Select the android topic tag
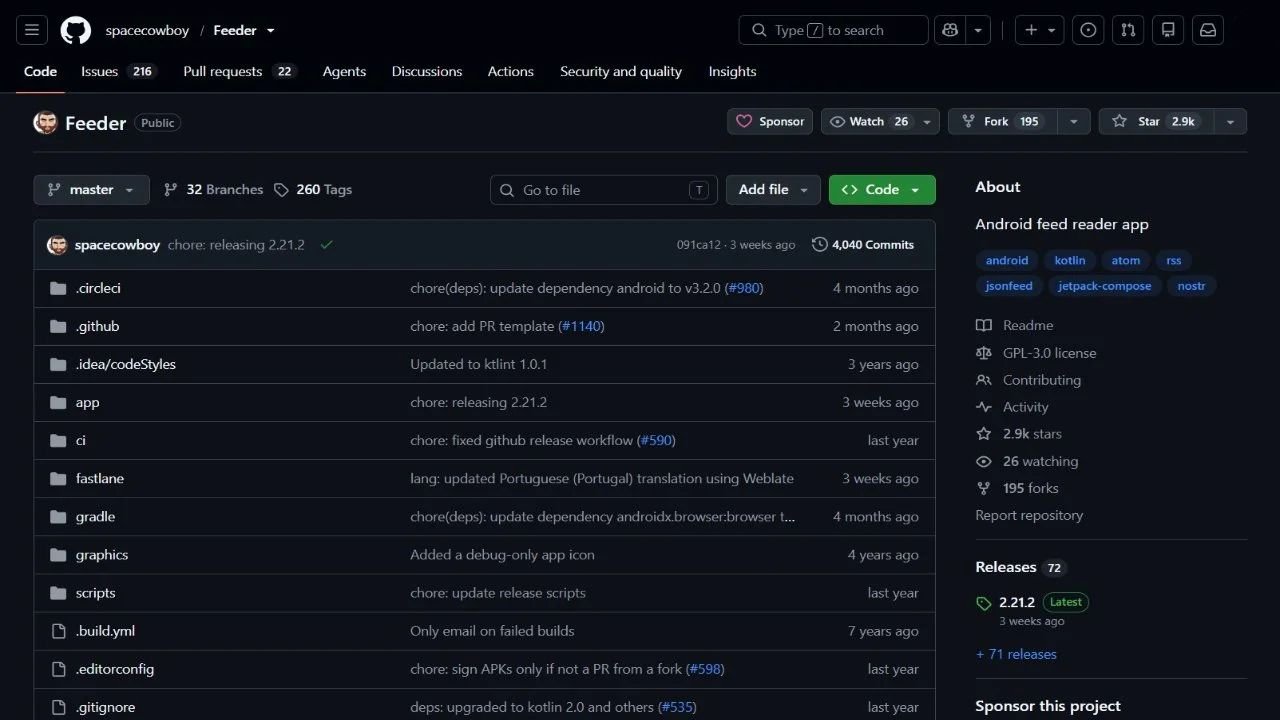 coord(1007,260)
